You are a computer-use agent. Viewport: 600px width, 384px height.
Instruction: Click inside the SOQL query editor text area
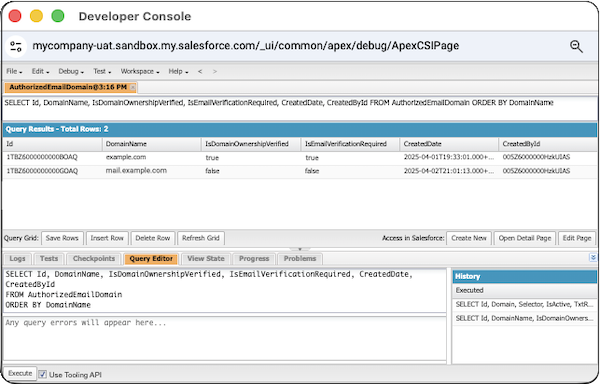point(225,290)
